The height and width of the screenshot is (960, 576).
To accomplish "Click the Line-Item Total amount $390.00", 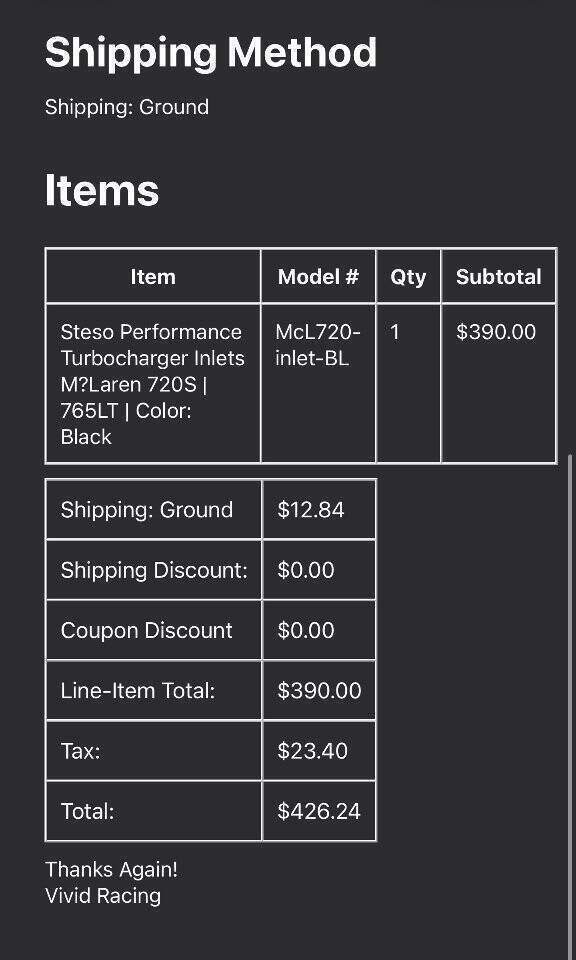I will [320, 691].
